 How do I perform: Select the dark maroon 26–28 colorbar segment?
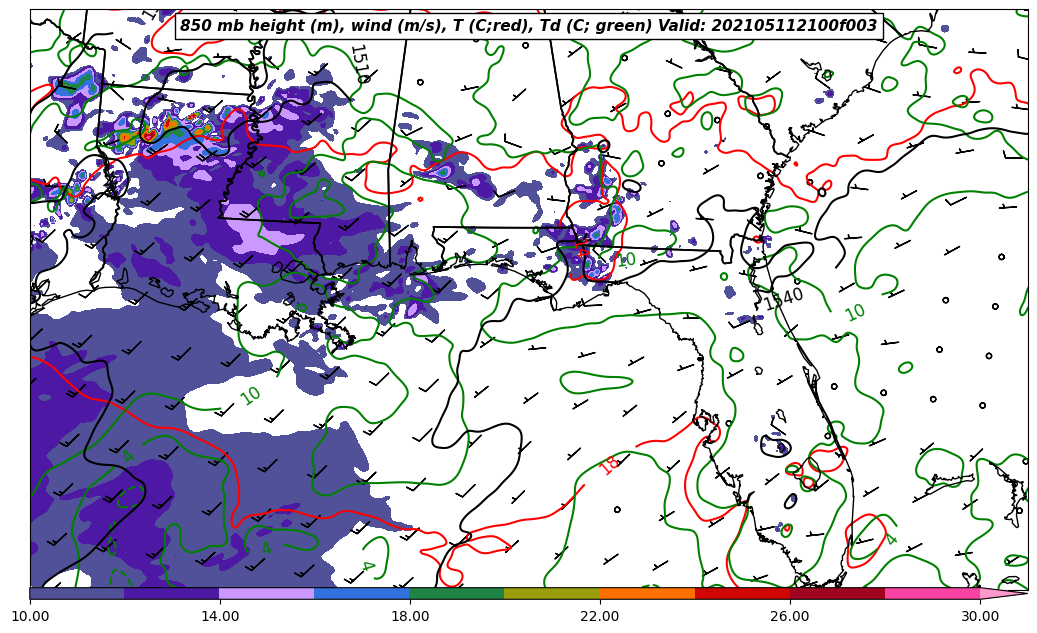click(837, 593)
